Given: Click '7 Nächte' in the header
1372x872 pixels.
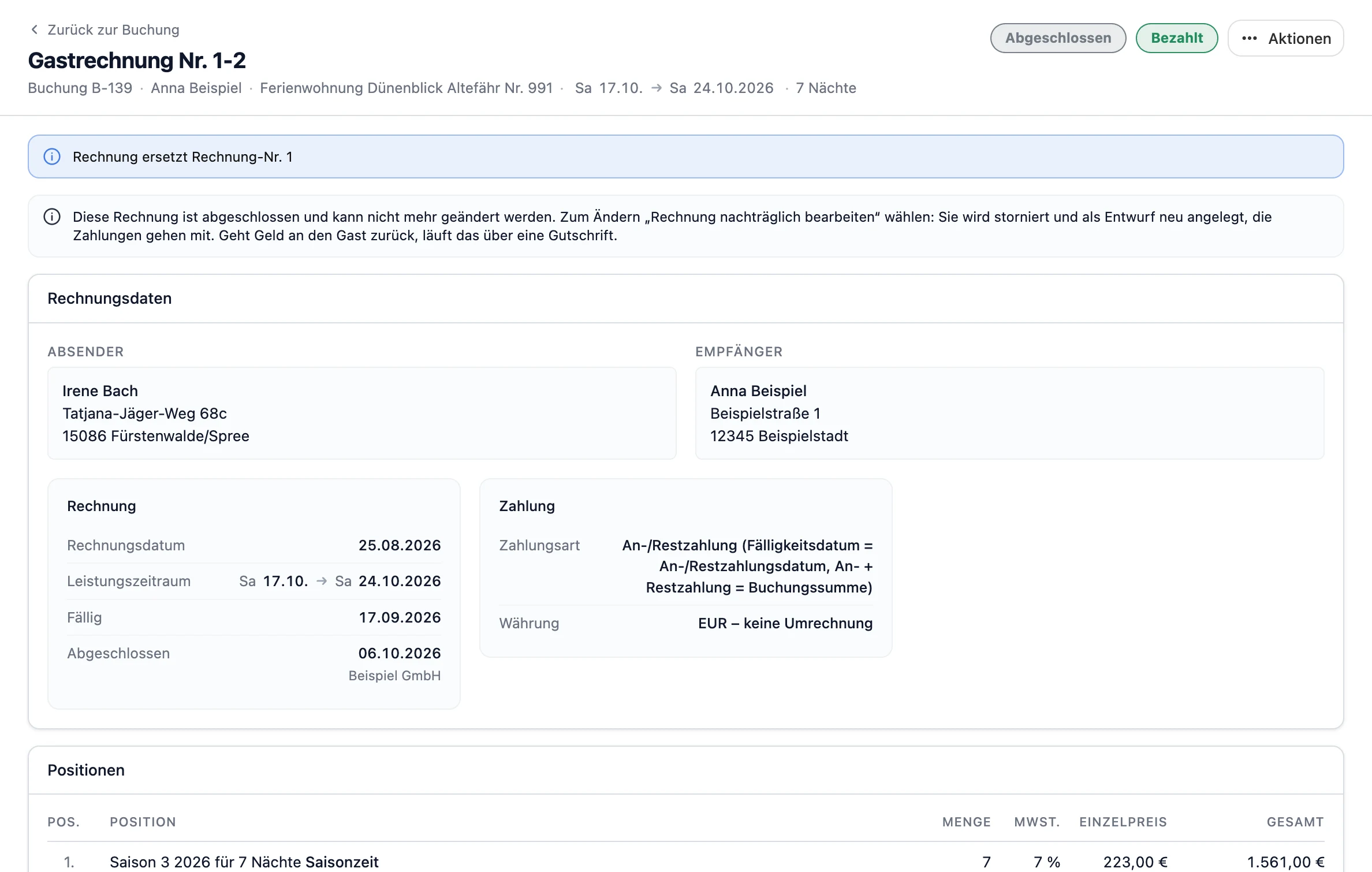Looking at the screenshot, I should [826, 88].
